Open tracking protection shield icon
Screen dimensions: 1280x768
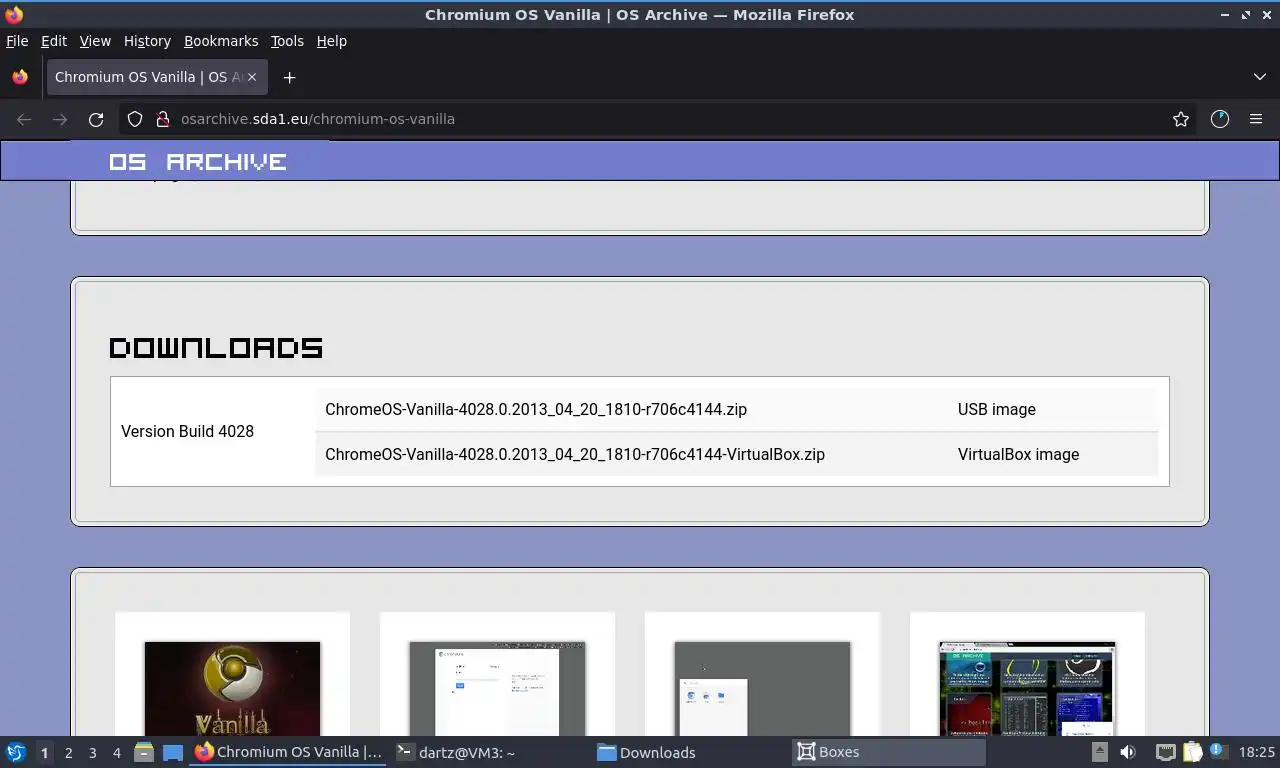[135, 119]
